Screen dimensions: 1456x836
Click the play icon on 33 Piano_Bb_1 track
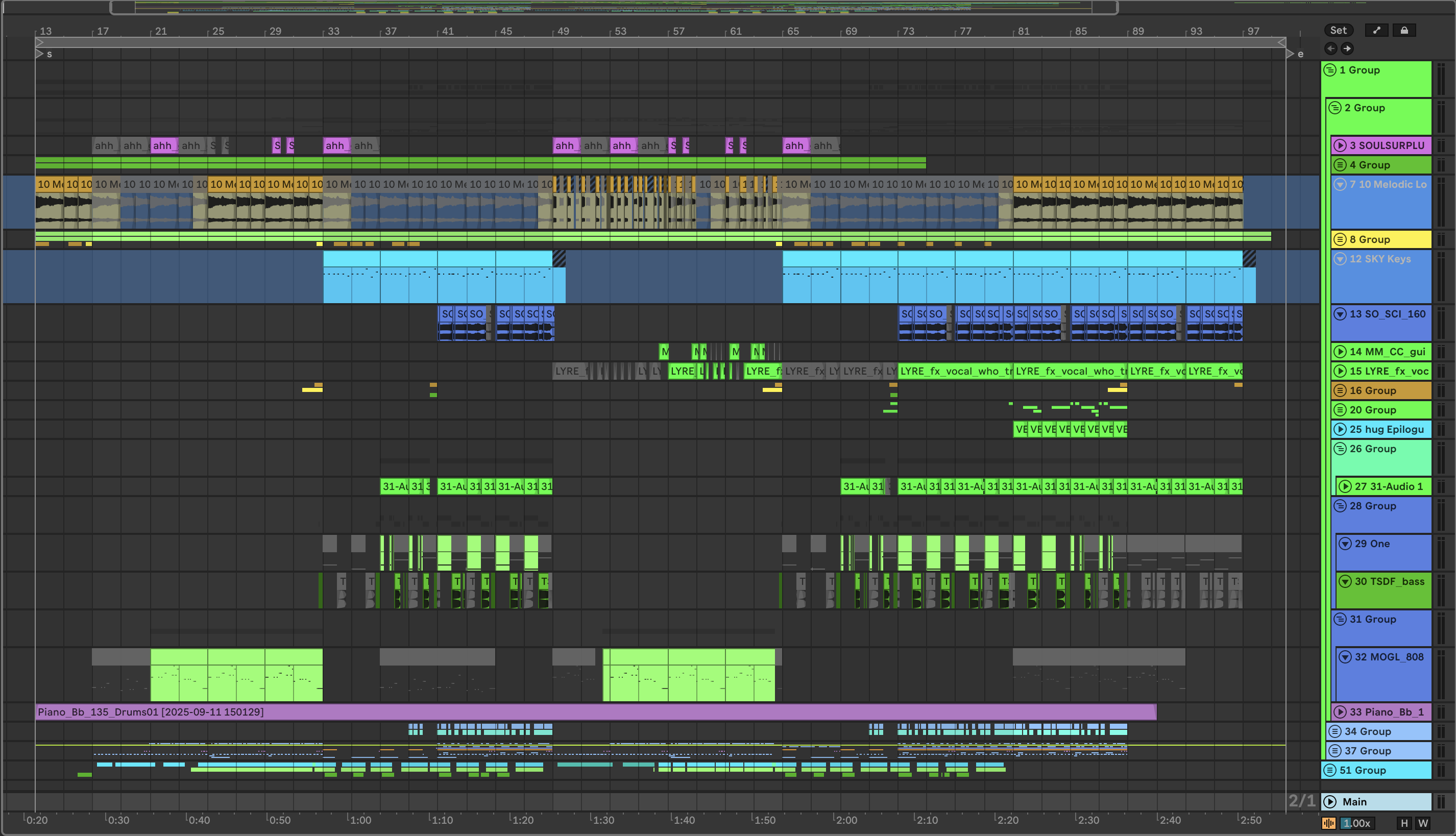pyautogui.click(x=1340, y=712)
